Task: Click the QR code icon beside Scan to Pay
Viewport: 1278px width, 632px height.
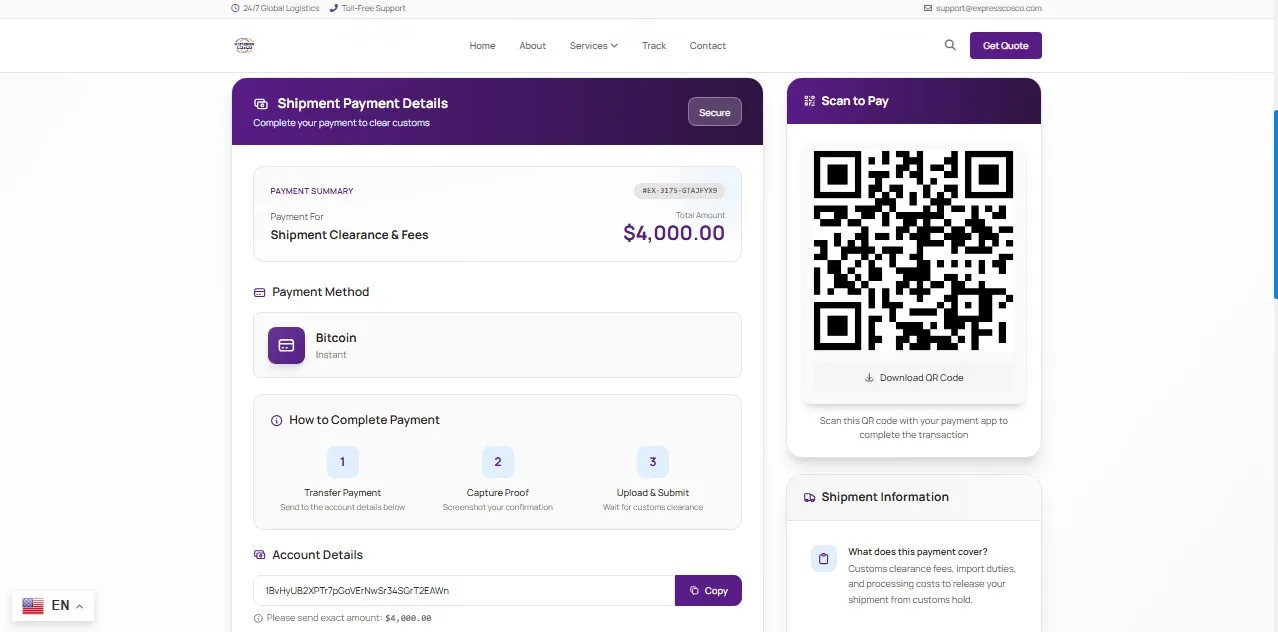Action: [x=809, y=101]
